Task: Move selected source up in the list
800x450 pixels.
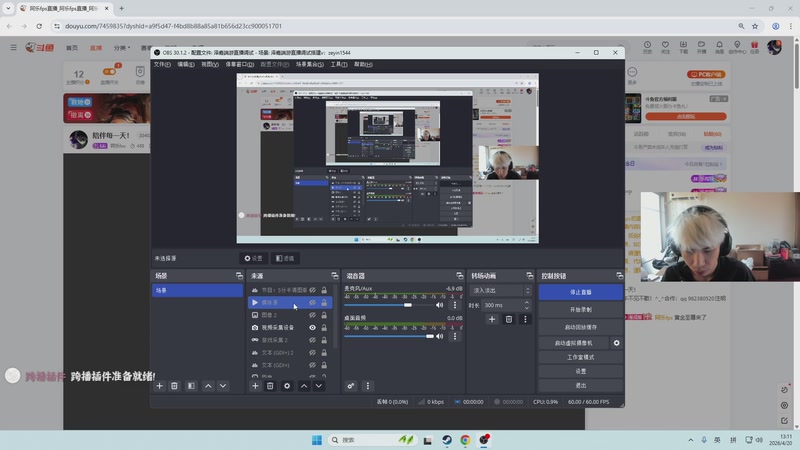Action: click(304, 386)
